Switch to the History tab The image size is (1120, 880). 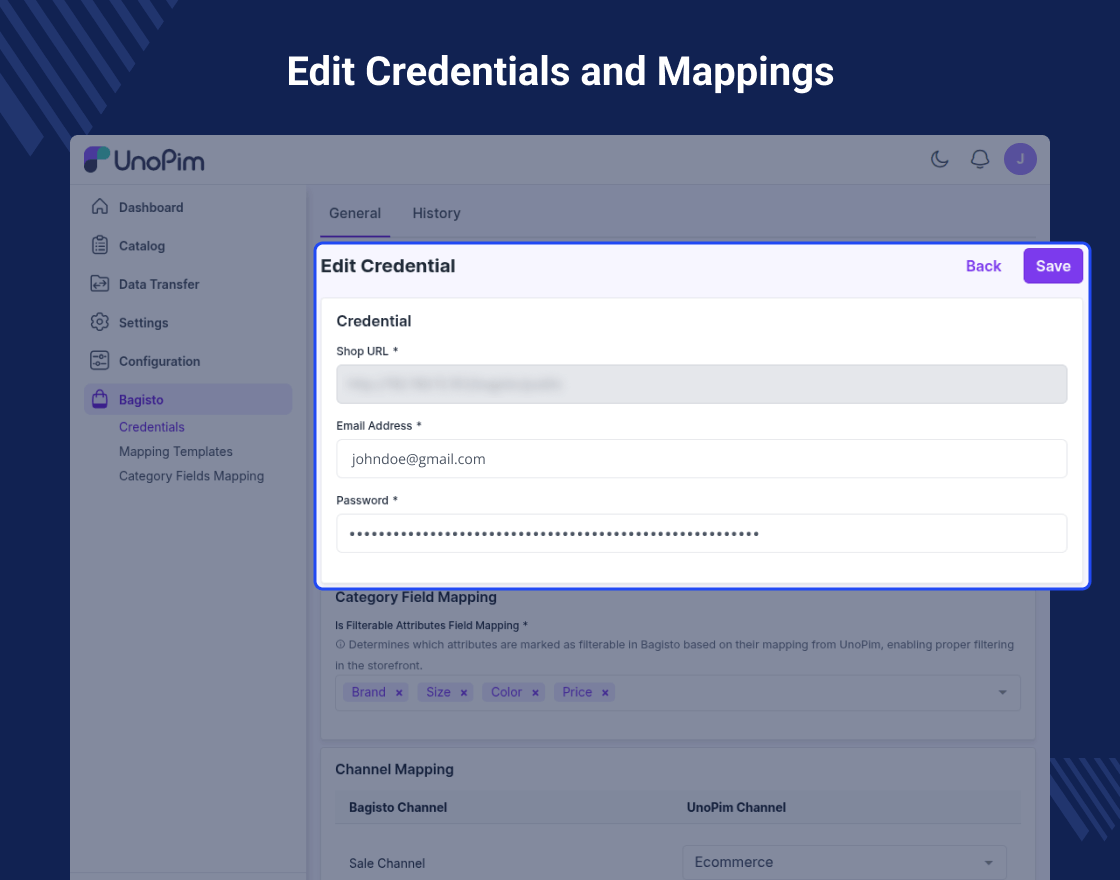coord(436,213)
